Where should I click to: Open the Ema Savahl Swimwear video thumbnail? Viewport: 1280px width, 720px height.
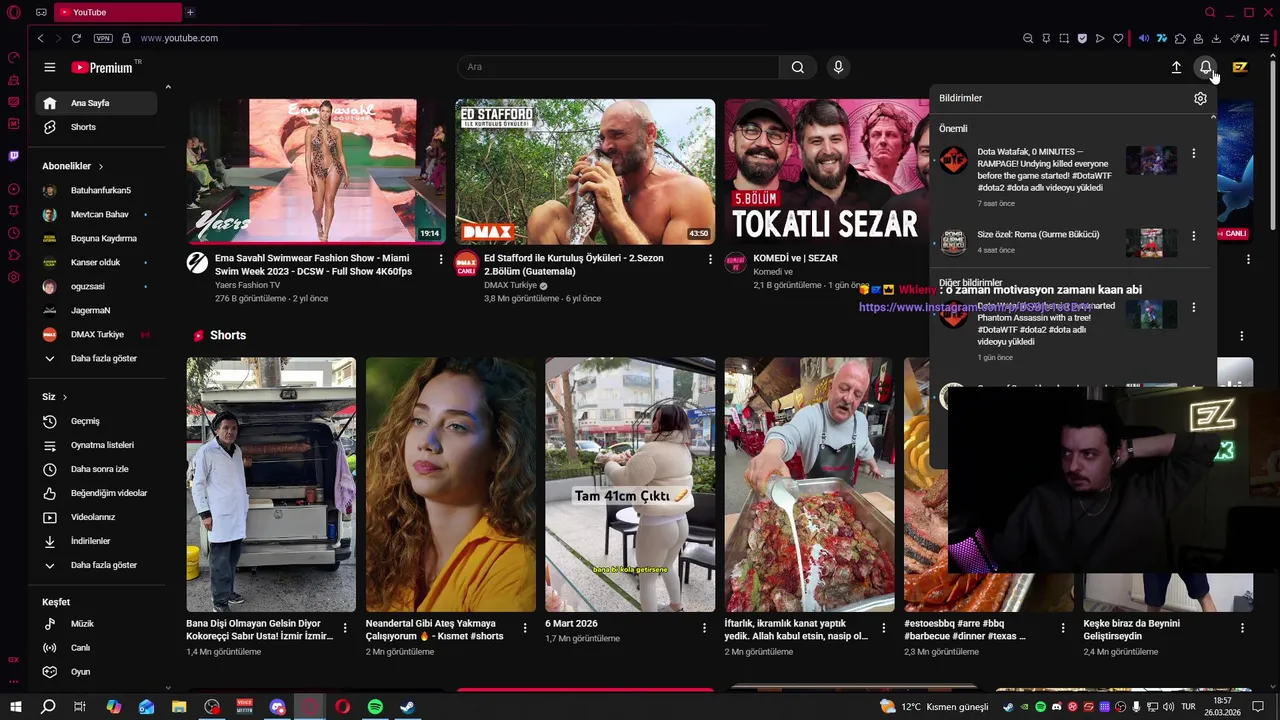point(316,171)
